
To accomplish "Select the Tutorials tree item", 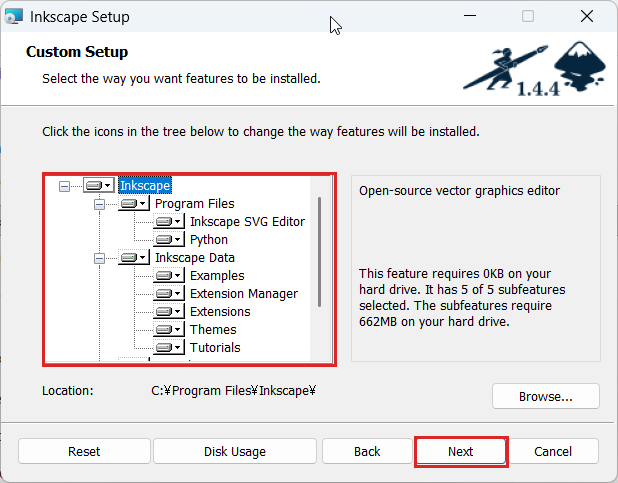I will [x=215, y=347].
